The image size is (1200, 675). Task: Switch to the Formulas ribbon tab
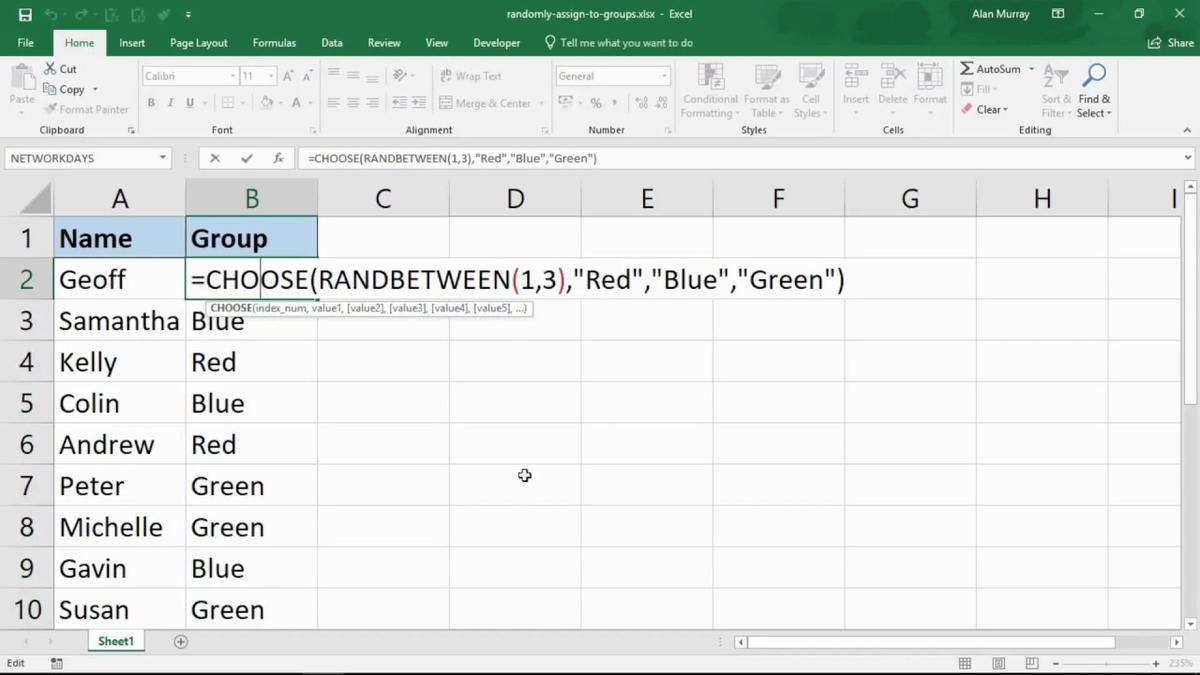(x=273, y=42)
